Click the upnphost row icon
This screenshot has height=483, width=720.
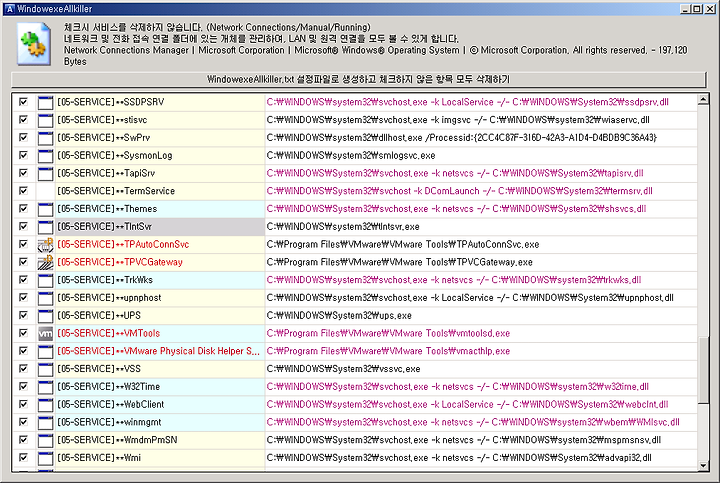(45, 298)
